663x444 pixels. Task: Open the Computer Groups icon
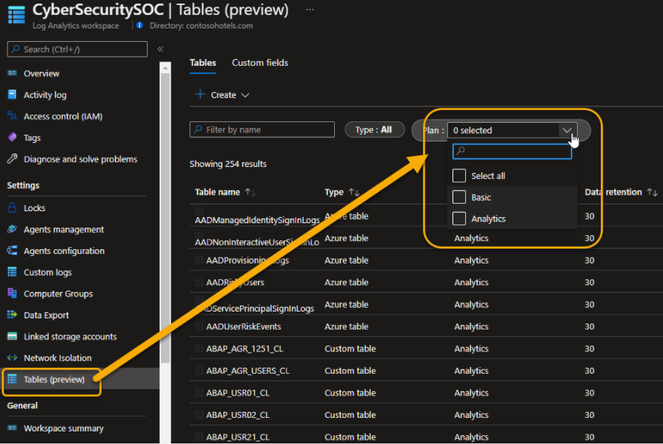tap(12, 293)
